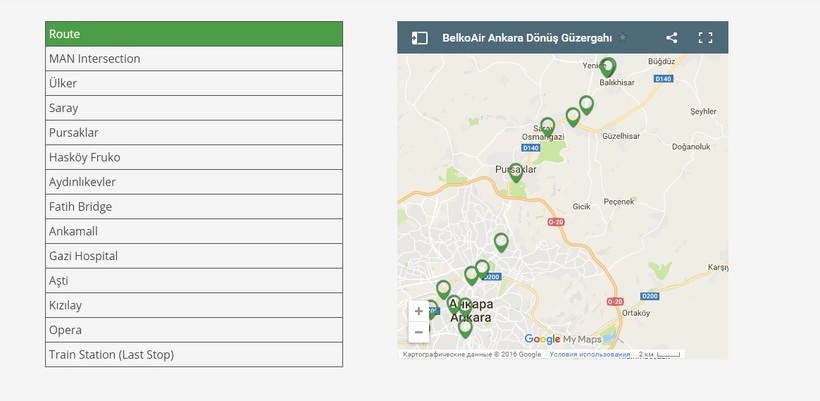
Task: Select Gazi Hospital in the route table
Action: pos(194,256)
